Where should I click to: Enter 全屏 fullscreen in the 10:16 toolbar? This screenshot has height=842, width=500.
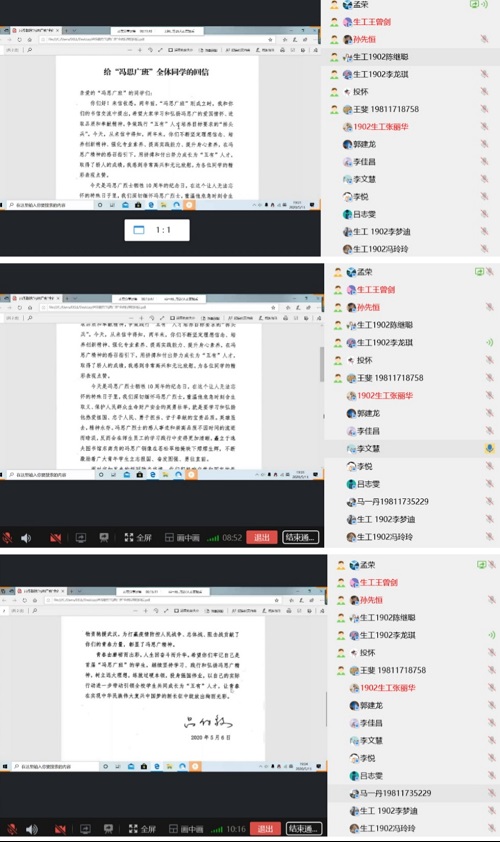pyautogui.click(x=142, y=829)
